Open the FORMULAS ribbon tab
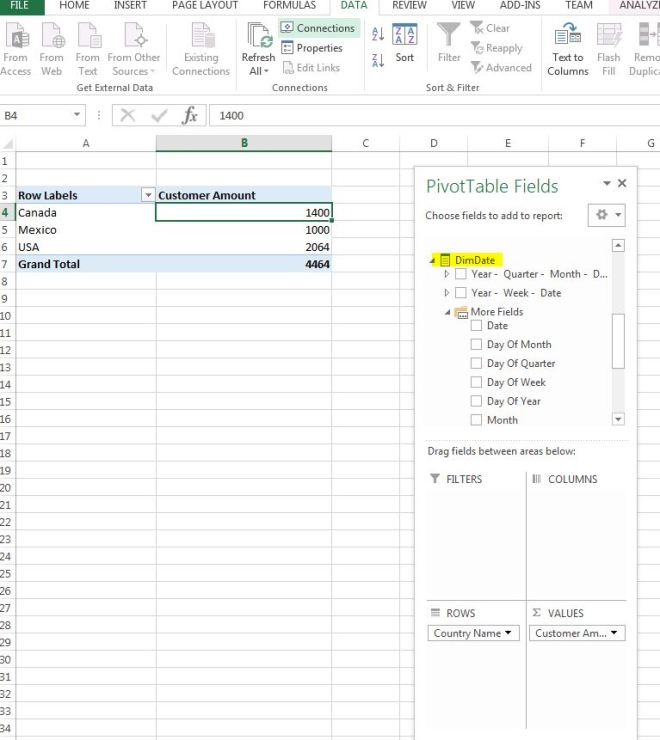660x740 pixels. click(289, 5)
